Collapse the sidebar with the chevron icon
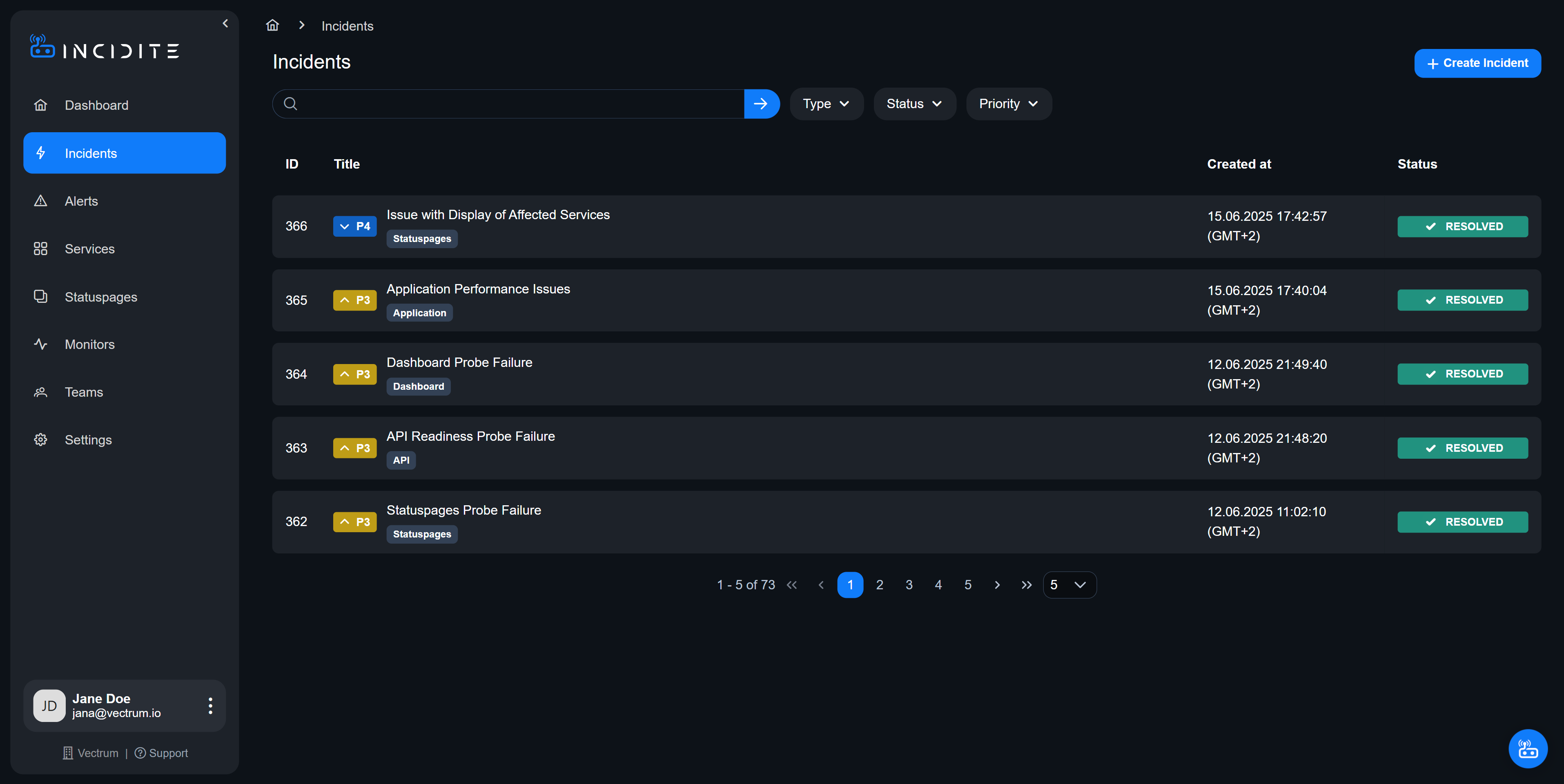1564x784 pixels. (x=225, y=24)
